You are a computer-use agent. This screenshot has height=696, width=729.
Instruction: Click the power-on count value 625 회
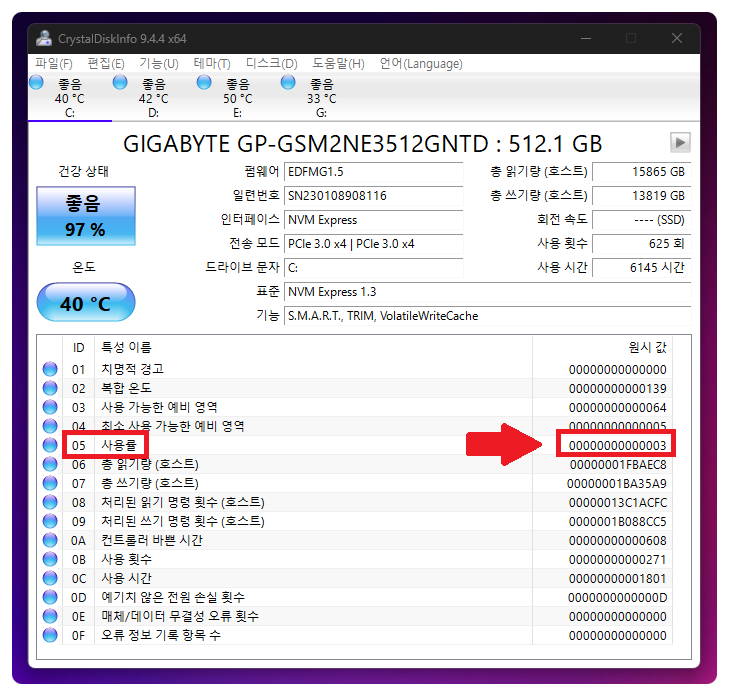click(642, 244)
